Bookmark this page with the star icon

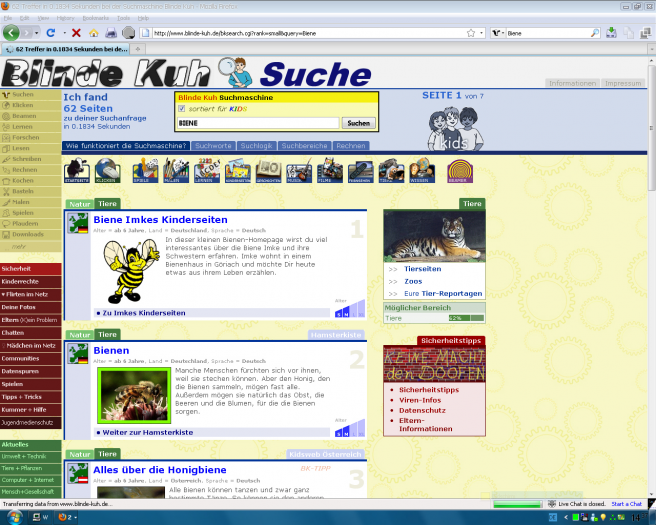click(471, 33)
